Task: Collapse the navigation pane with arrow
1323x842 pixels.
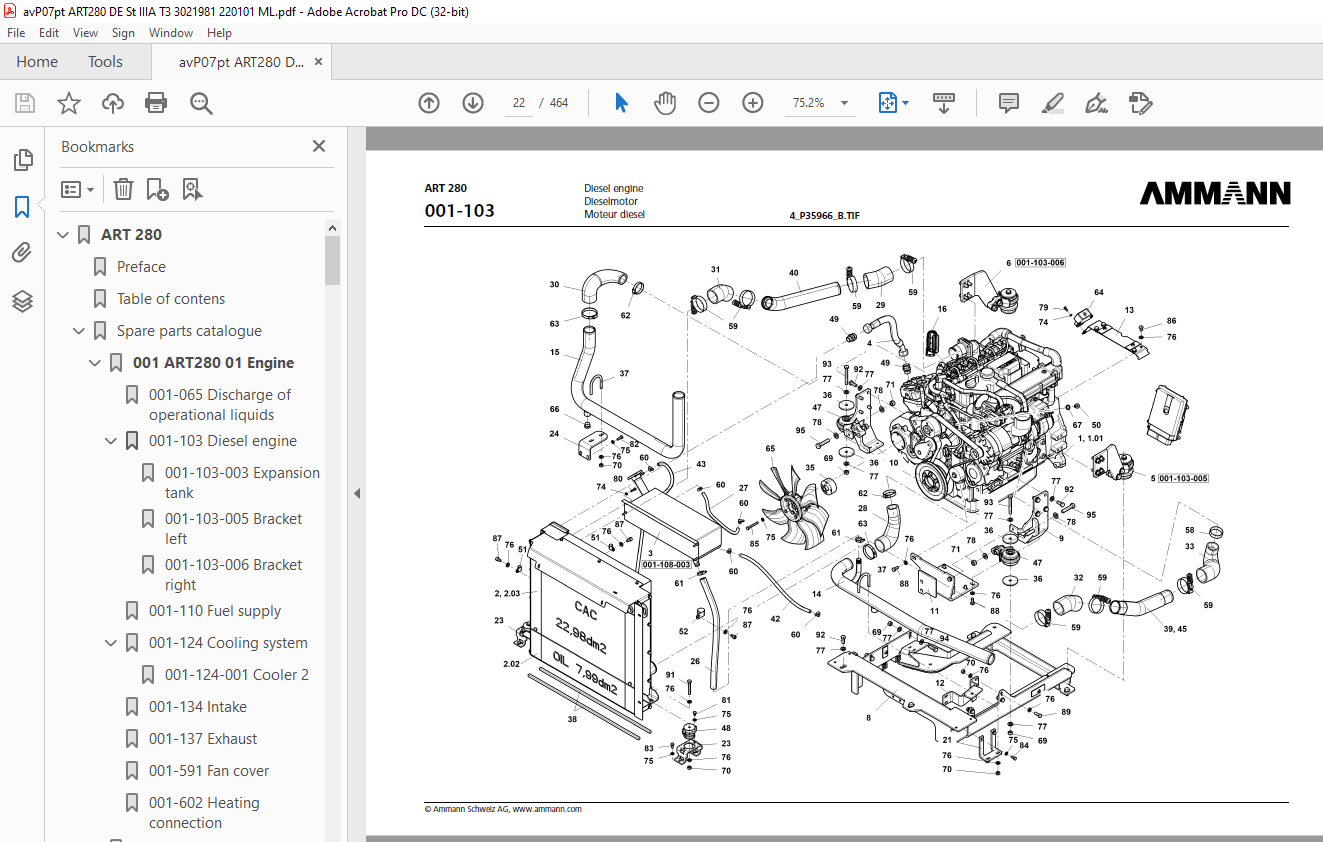Action: [x=357, y=493]
